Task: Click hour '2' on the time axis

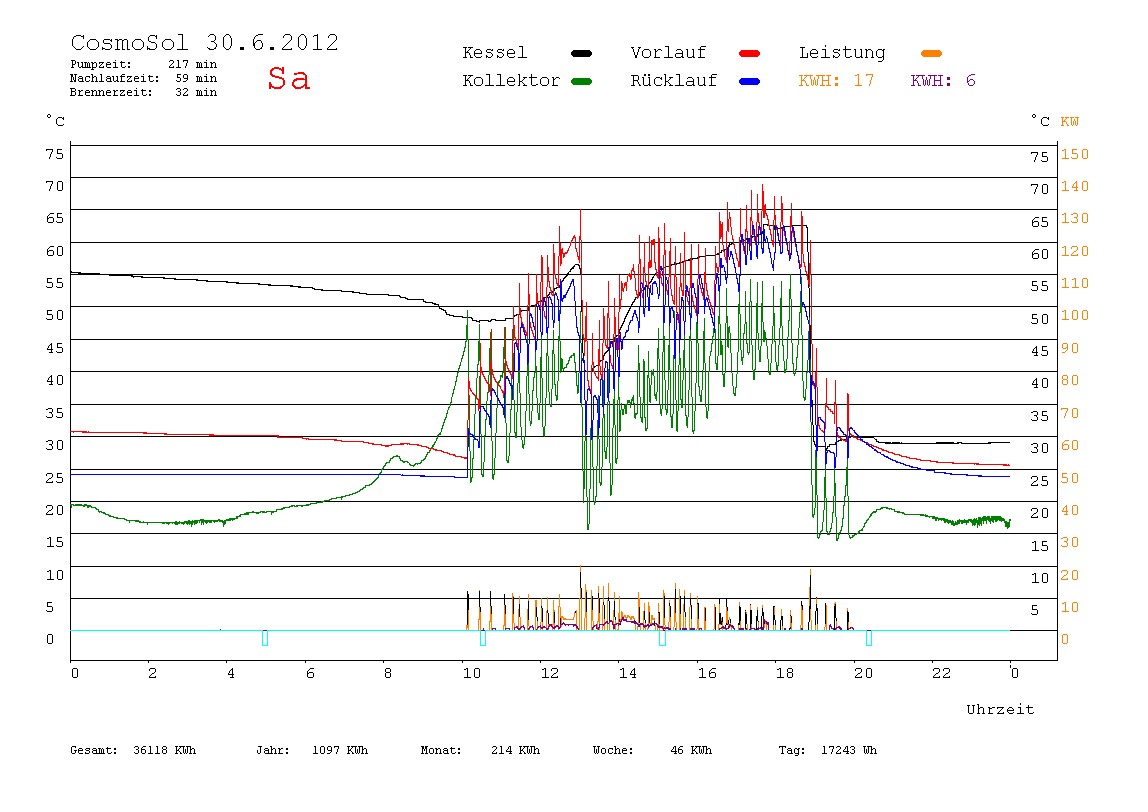Action: tap(152, 673)
